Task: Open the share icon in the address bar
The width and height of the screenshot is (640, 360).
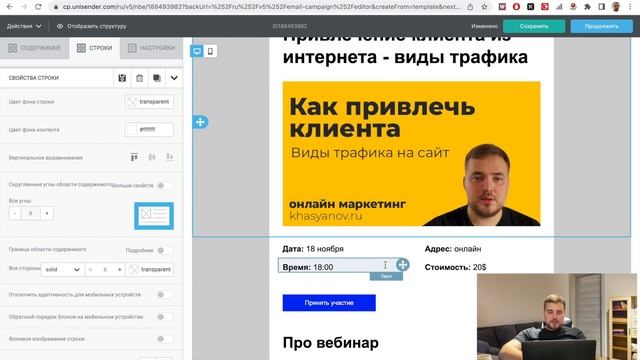Action: (x=470, y=7)
